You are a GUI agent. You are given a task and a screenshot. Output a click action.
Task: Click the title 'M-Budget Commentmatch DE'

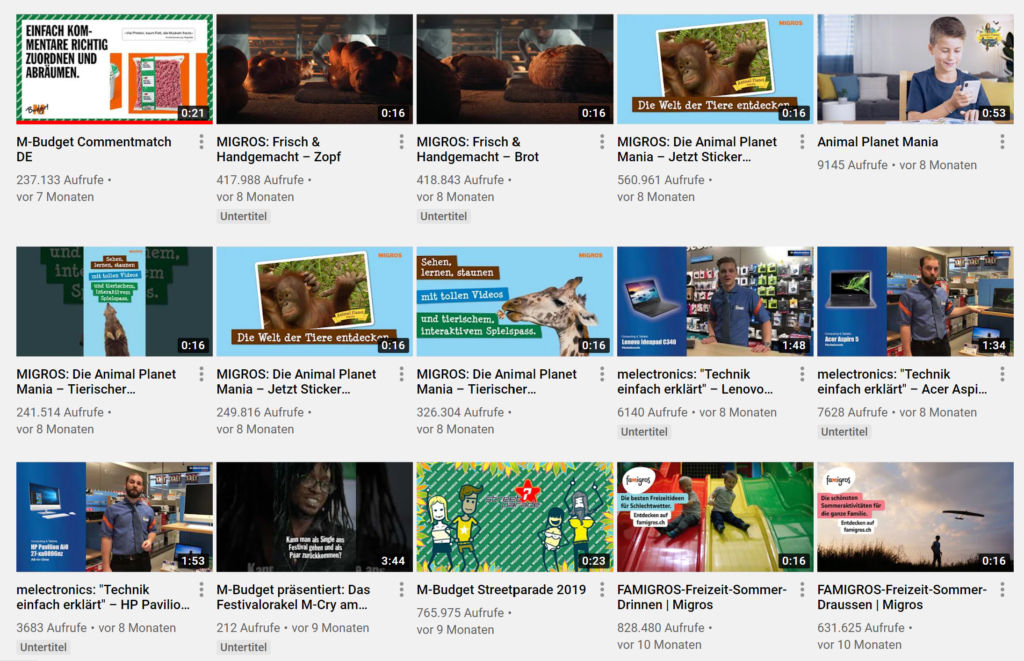point(94,150)
